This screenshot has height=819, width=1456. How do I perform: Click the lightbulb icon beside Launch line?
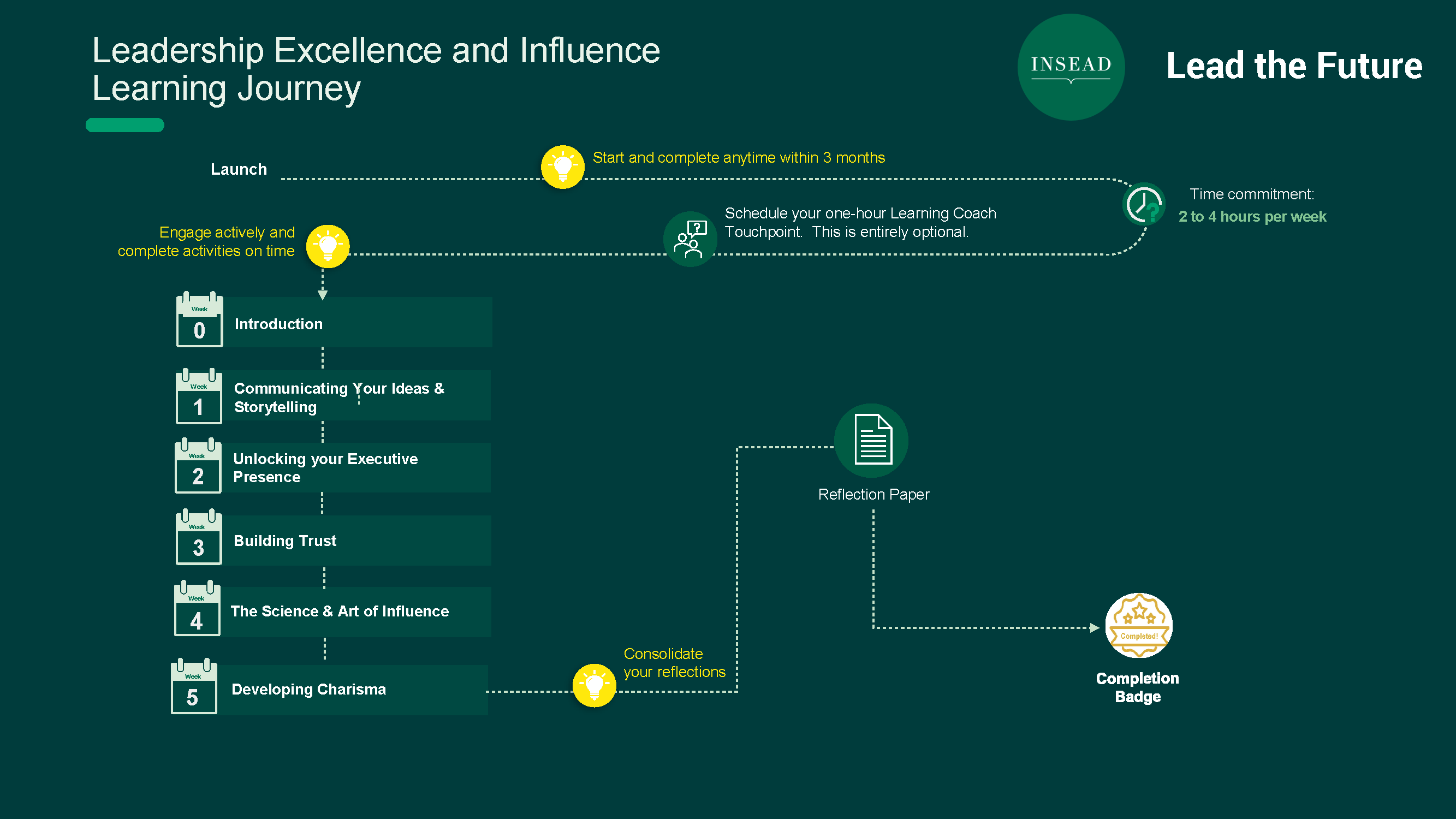click(562, 167)
